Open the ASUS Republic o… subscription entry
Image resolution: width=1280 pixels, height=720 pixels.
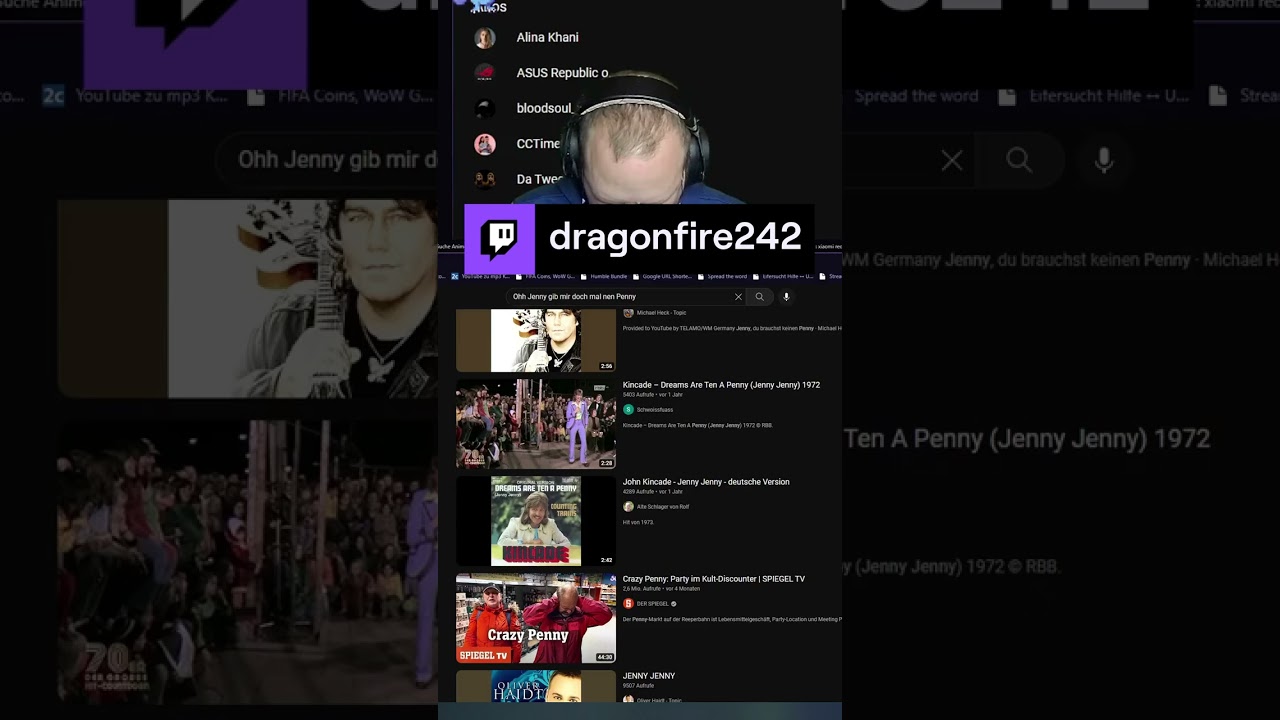562,73
